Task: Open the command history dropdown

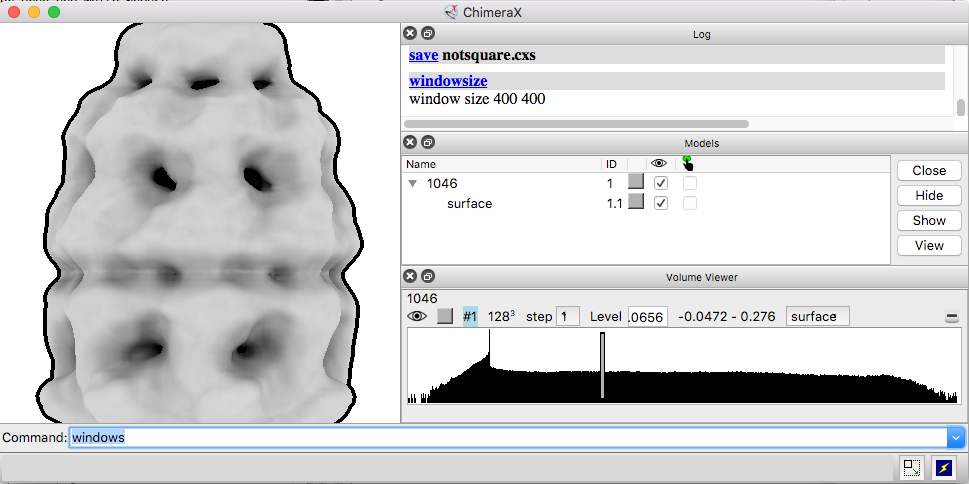Action: 956,438
